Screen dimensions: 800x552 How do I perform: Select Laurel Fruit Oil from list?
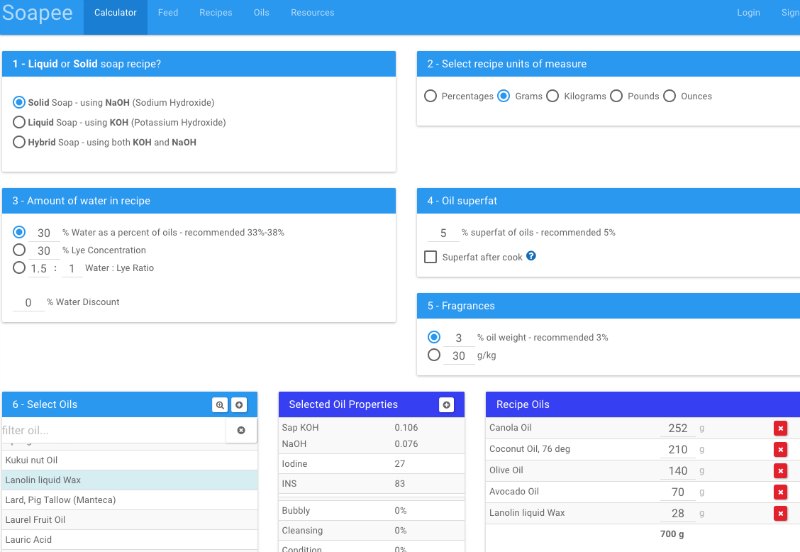[130, 520]
